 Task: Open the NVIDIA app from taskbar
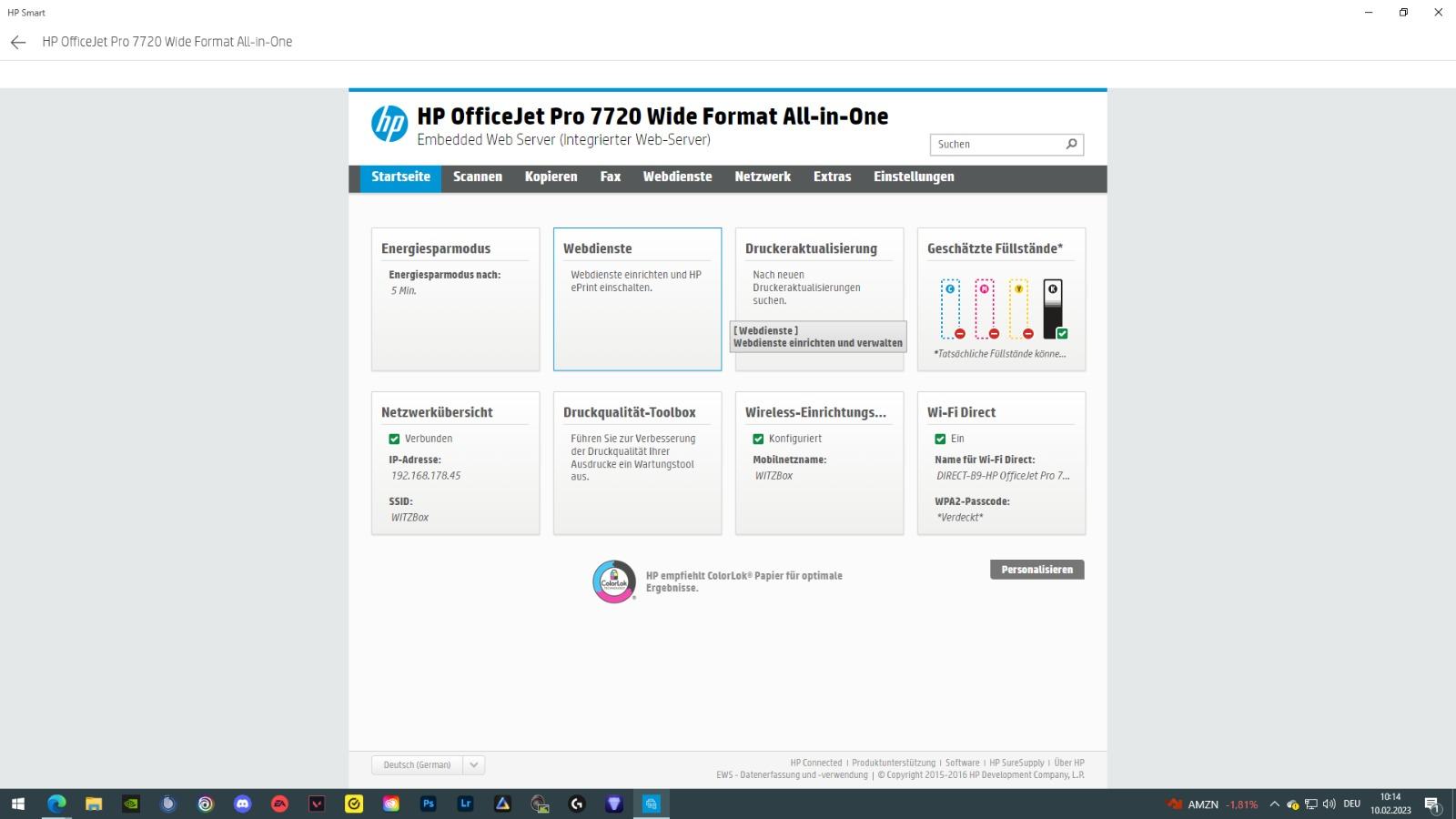(x=131, y=804)
